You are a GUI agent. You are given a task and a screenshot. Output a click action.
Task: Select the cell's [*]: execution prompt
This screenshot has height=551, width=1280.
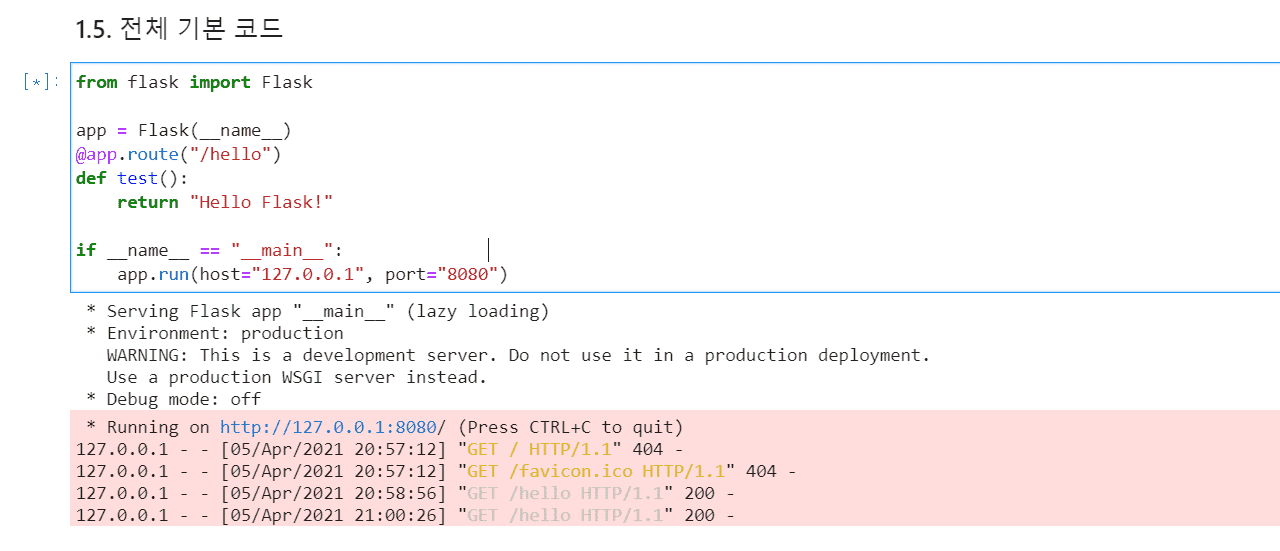(41, 82)
